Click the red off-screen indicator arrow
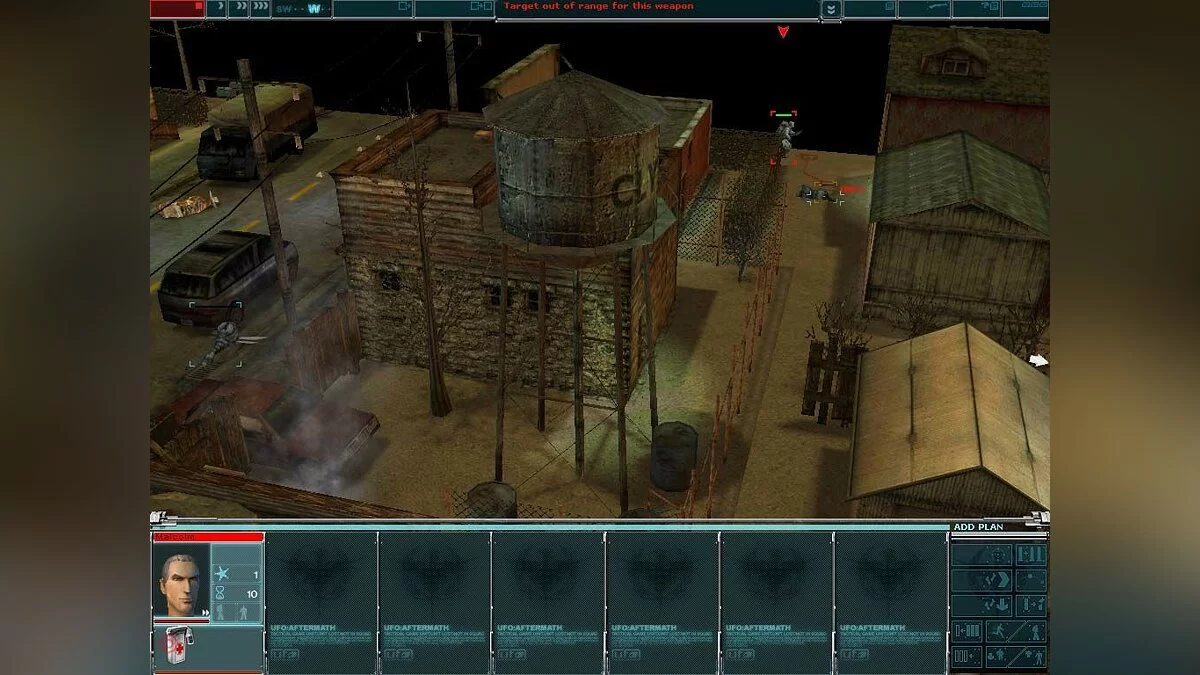Viewport: 1200px width, 675px height. [783, 32]
